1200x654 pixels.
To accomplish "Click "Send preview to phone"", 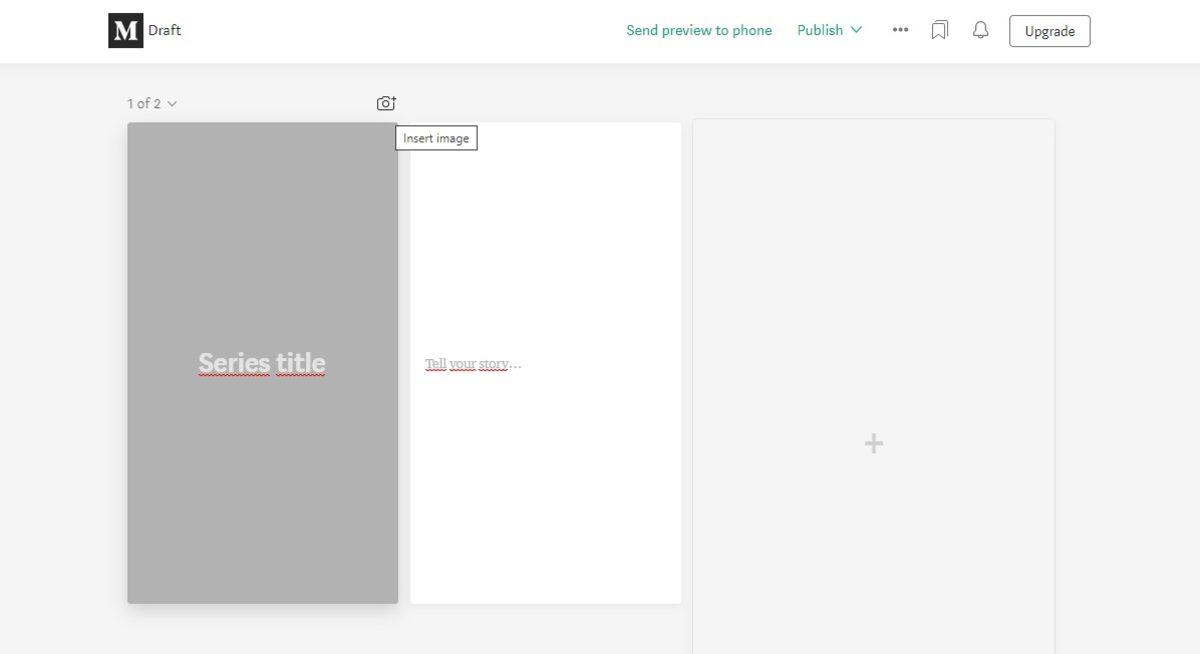I will click(x=698, y=30).
